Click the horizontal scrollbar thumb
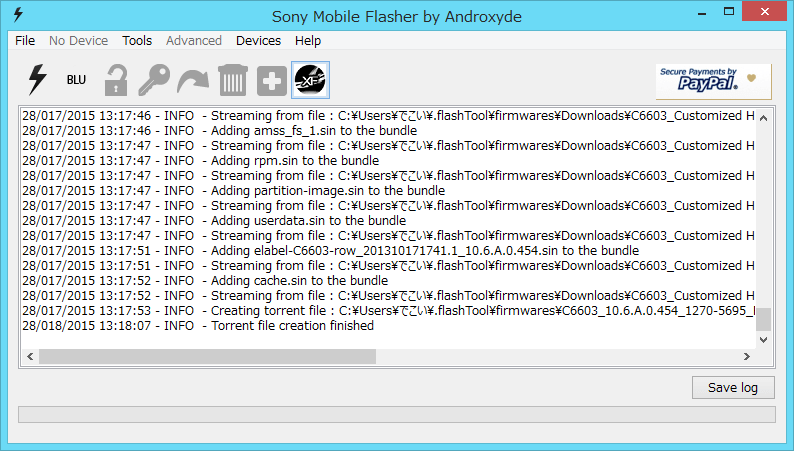The height and width of the screenshot is (451, 794). tap(208, 356)
